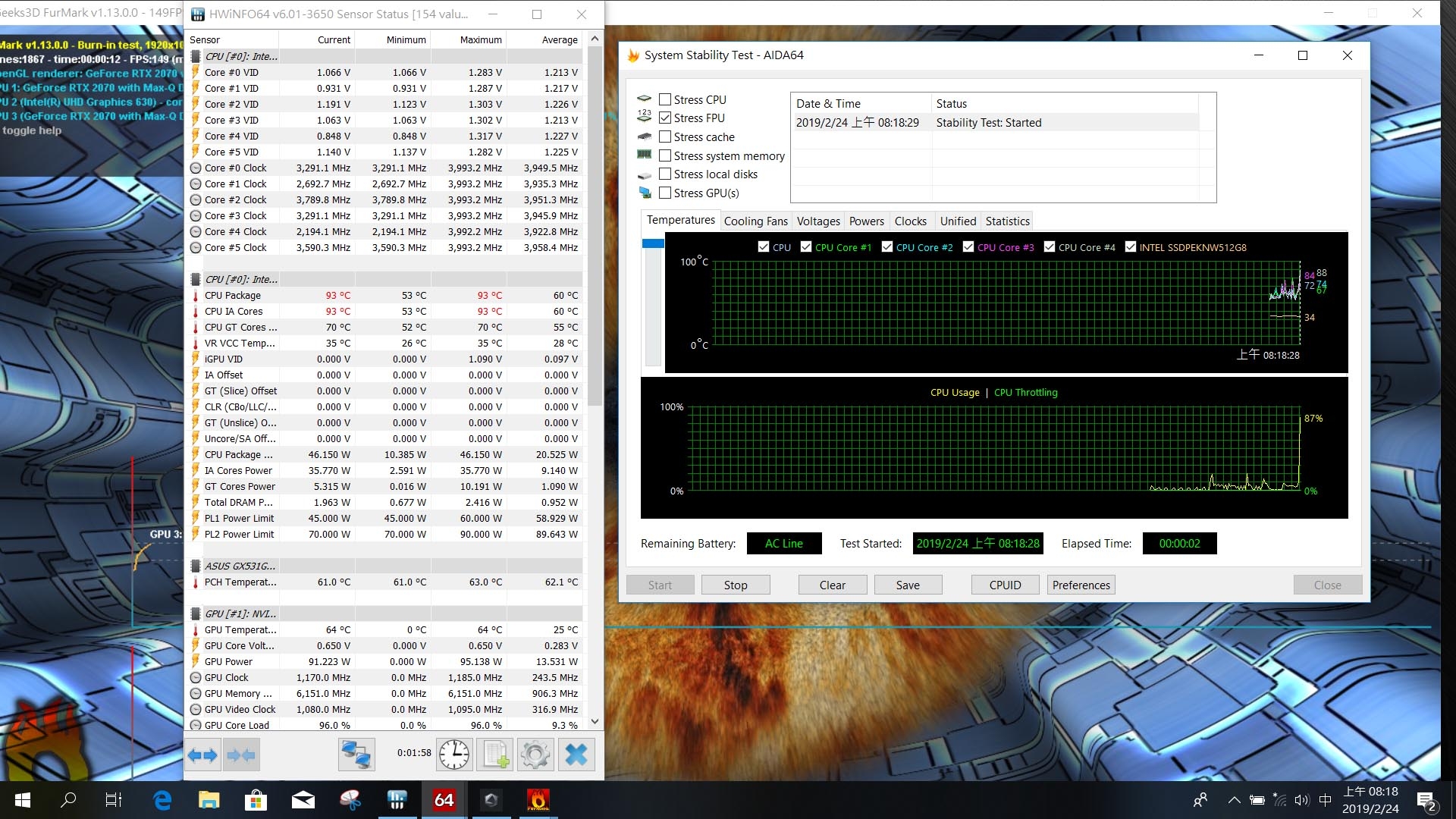Screen dimensions: 1456x819
Task: Click HWiNFO sensor list scroll-up arrow
Action: click(x=595, y=39)
